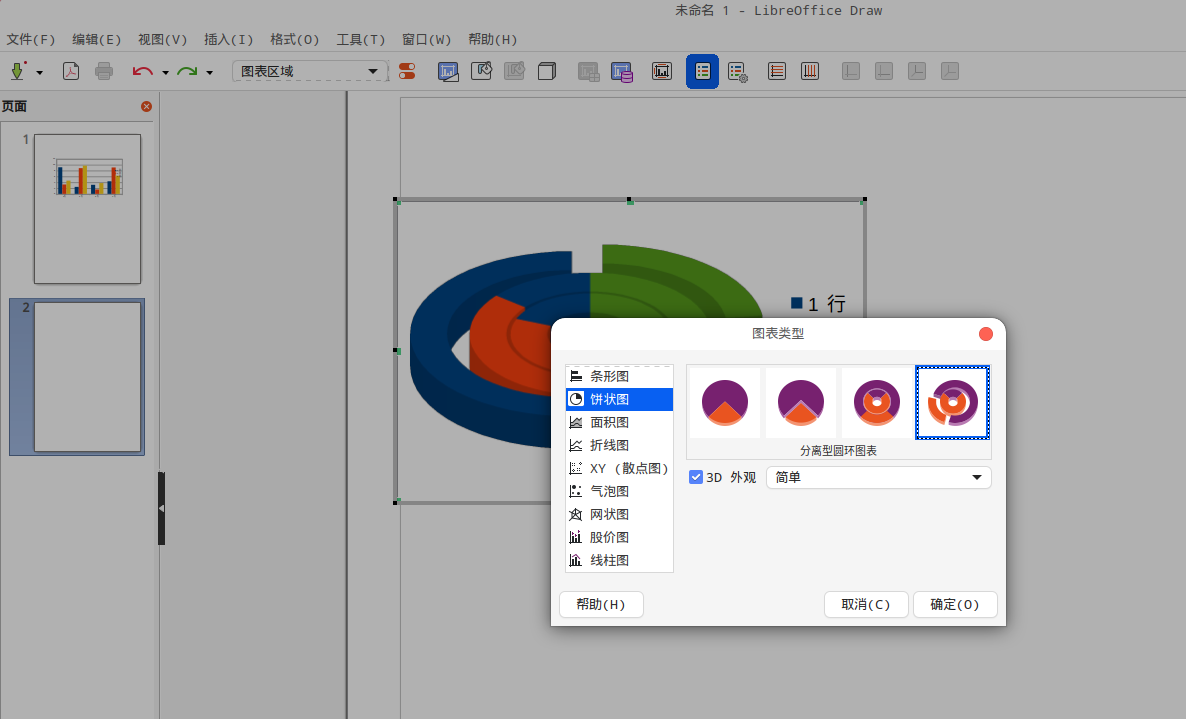Select page 1 thumbnail in the pages panel
The image size is (1186, 719).
(x=88, y=208)
